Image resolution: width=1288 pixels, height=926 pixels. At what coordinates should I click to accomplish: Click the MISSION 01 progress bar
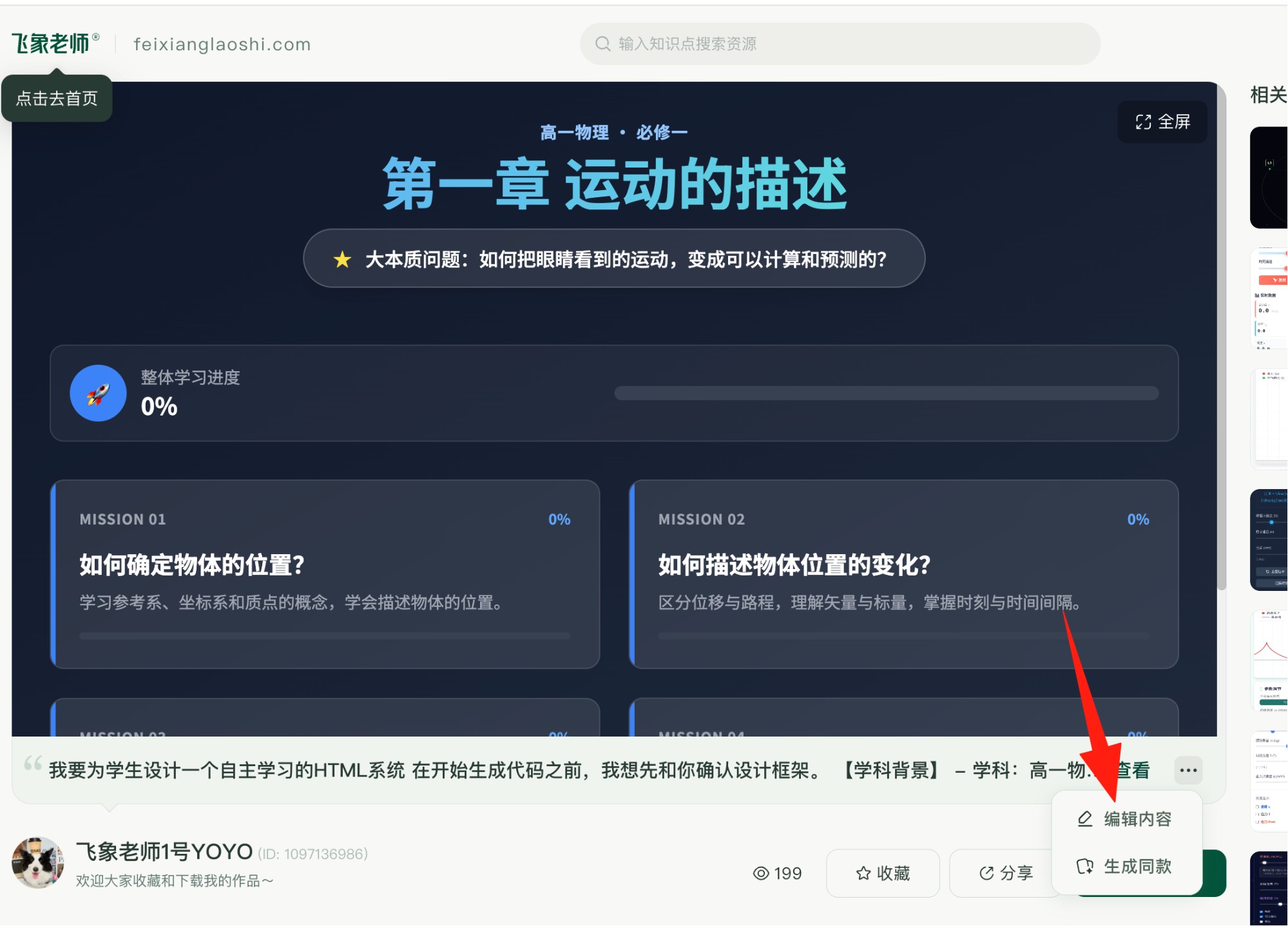325,635
